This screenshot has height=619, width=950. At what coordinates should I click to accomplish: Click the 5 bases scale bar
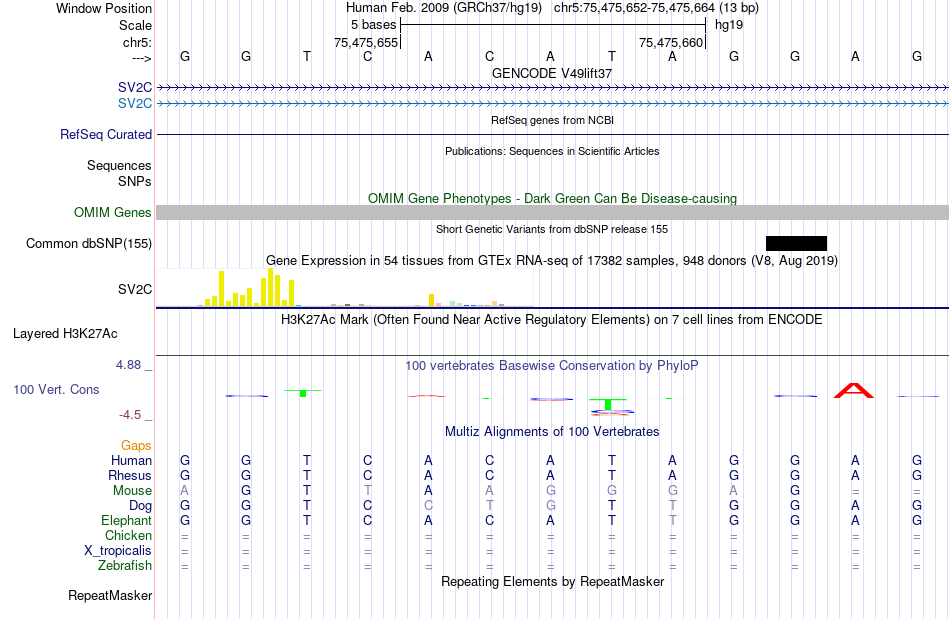[553, 25]
